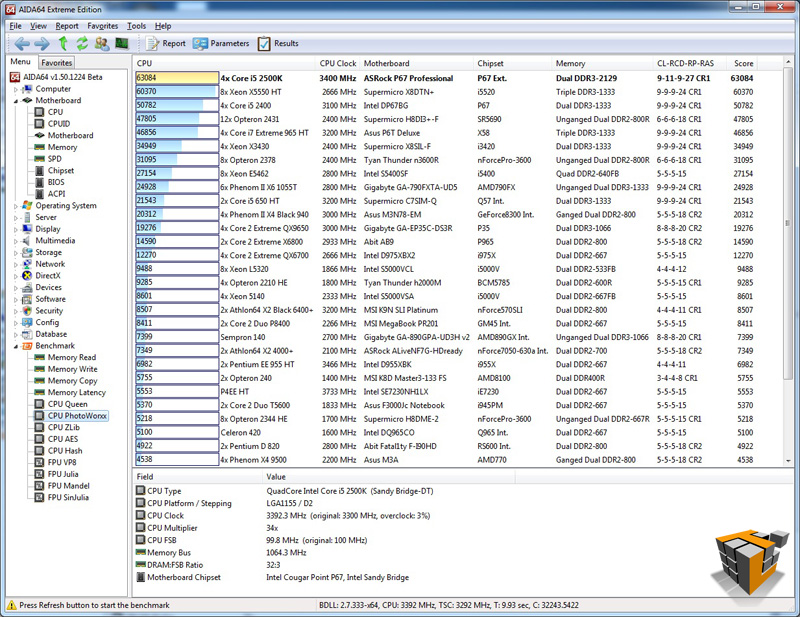Click the Refresh toolbar icon
Screen dimensions: 800x617
pos(82,43)
